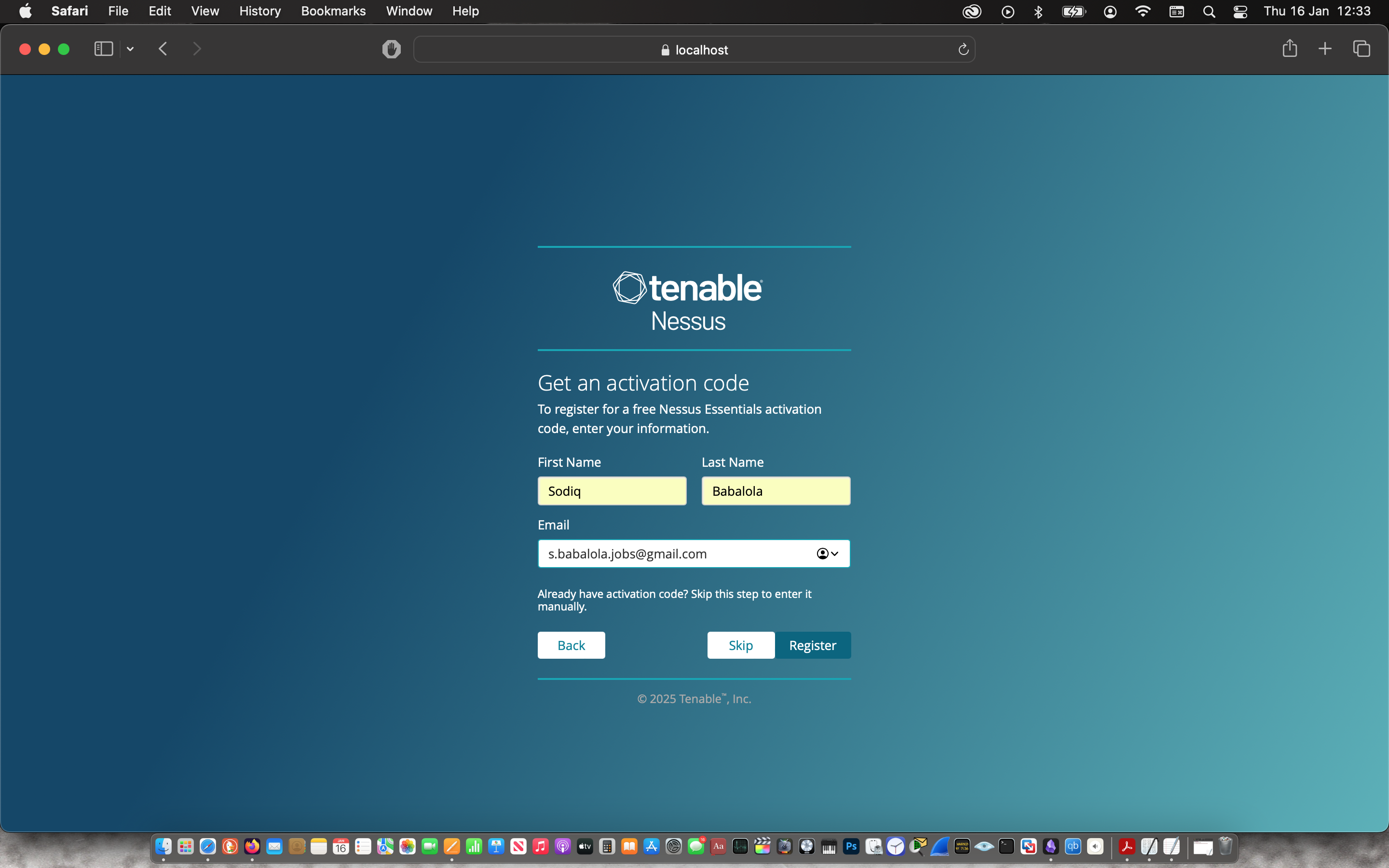Show the tab overview icon
This screenshot has height=868, width=1389.
pos(1362,49)
